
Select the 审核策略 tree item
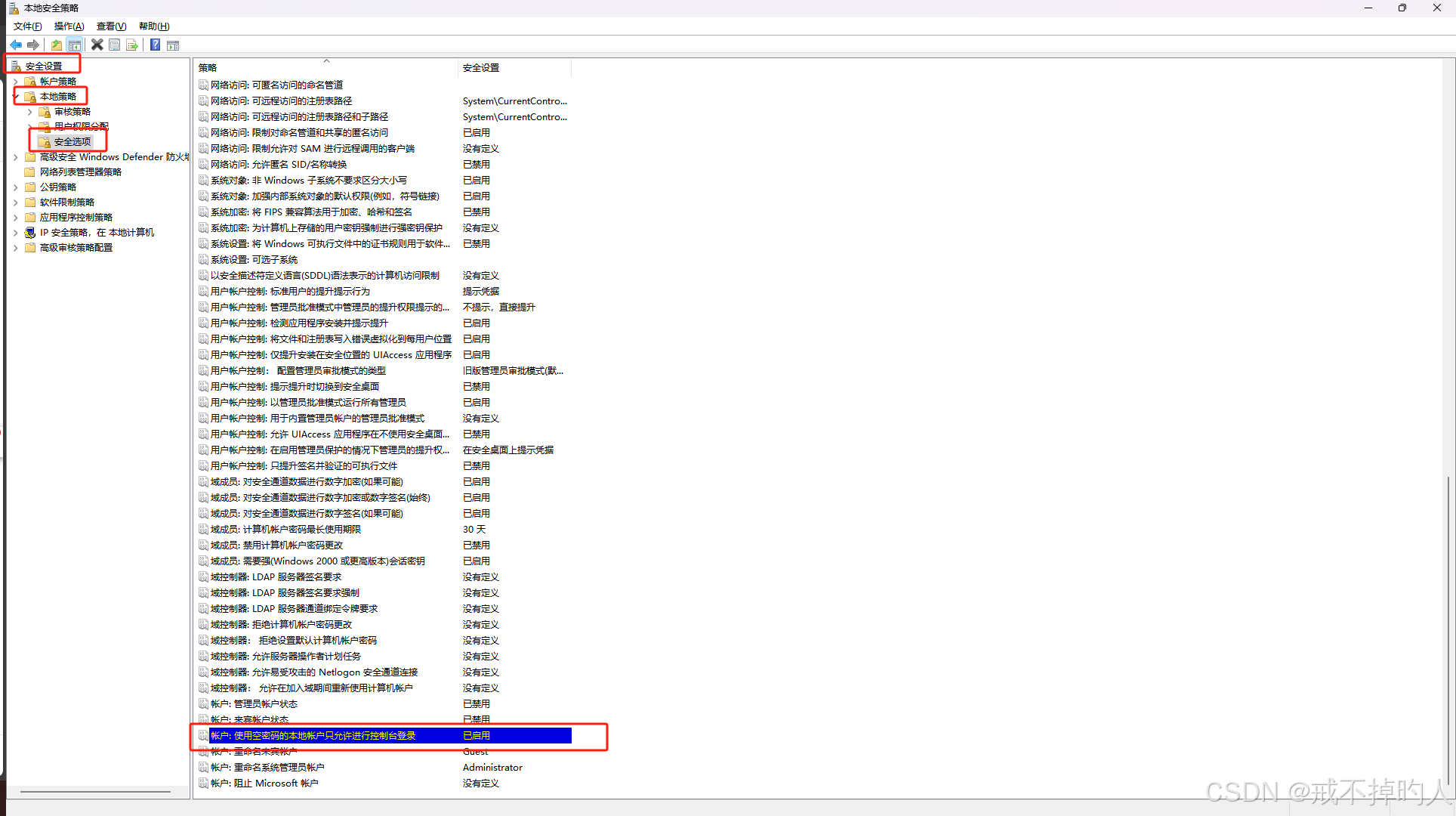pos(72,112)
